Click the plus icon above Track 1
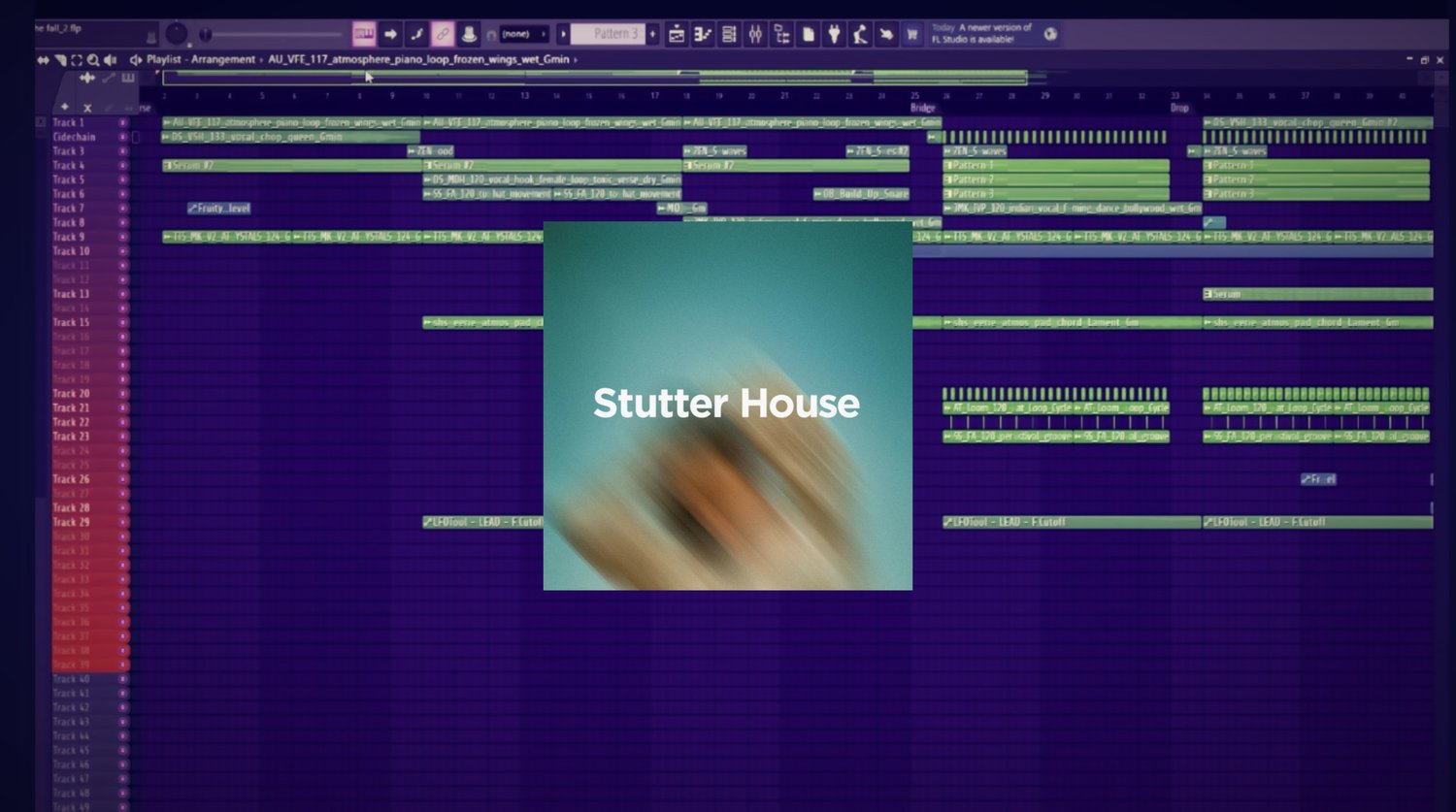The image size is (1456, 812). click(65, 107)
